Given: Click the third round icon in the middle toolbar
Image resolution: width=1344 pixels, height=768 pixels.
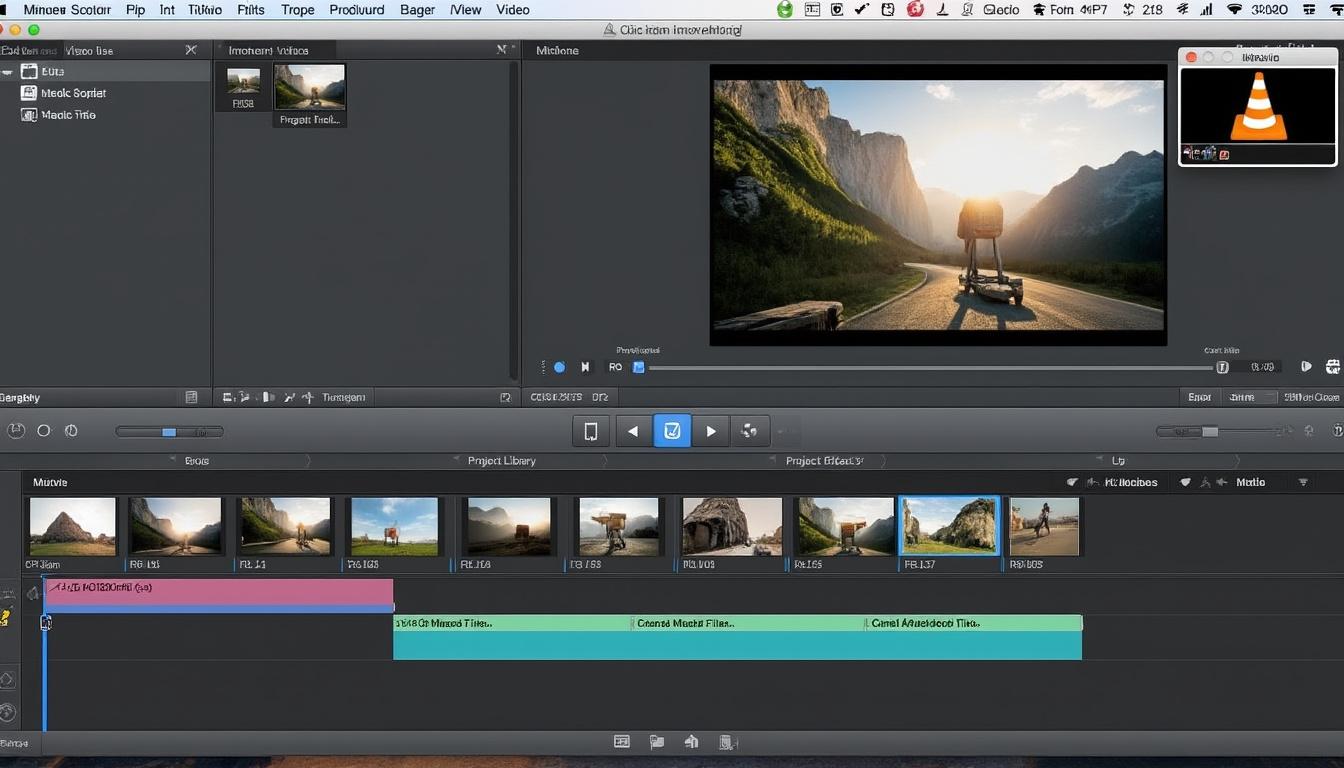Looking at the screenshot, I should (x=71, y=431).
